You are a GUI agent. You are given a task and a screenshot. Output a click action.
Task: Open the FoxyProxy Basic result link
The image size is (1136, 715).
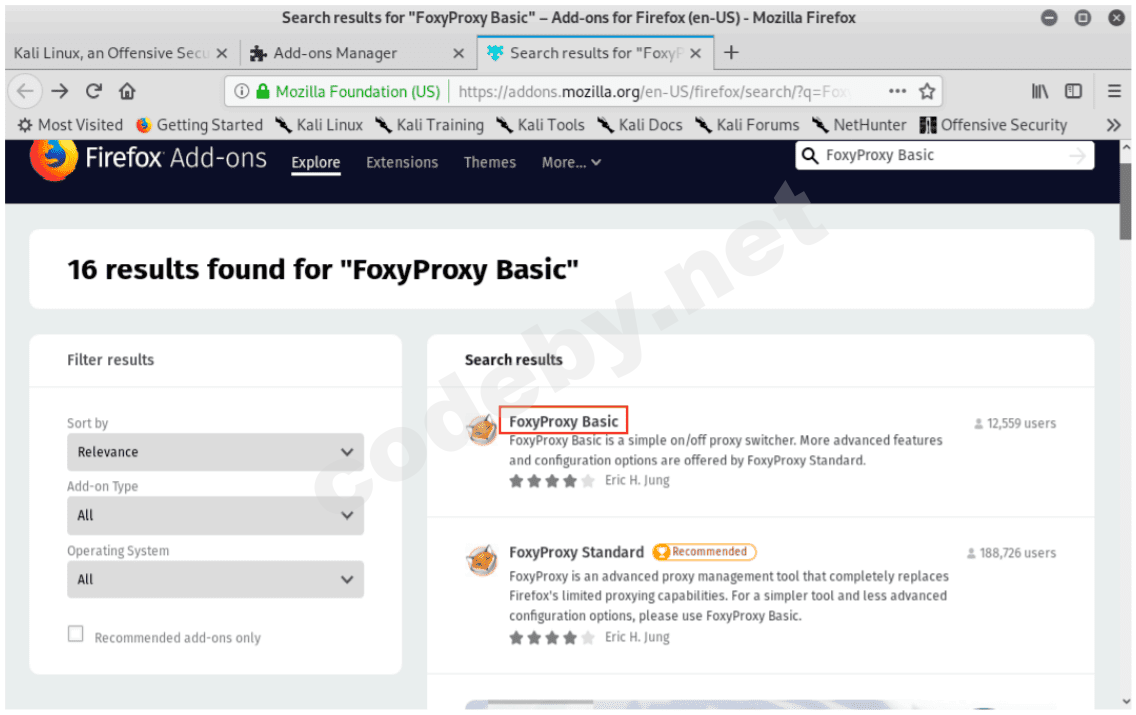(x=564, y=421)
